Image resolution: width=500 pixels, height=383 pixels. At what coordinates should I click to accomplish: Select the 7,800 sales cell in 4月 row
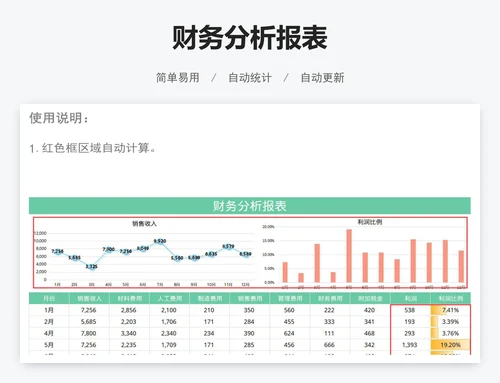click(x=89, y=333)
